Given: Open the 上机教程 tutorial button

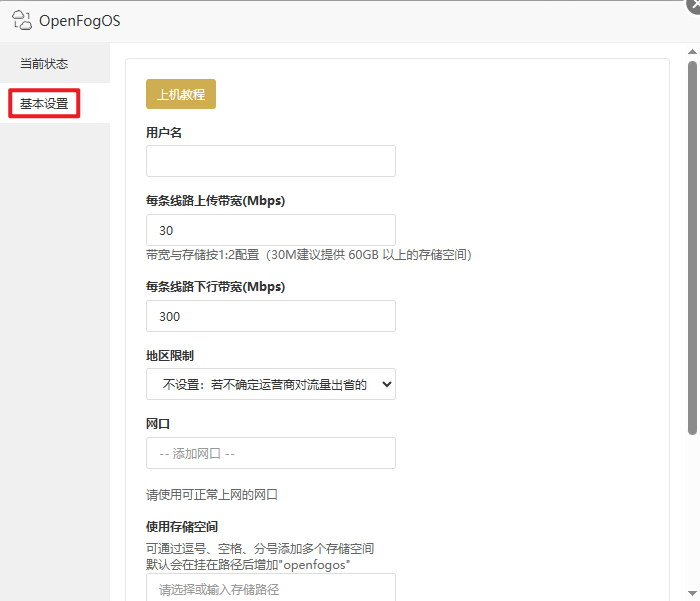Looking at the screenshot, I should 181,94.
